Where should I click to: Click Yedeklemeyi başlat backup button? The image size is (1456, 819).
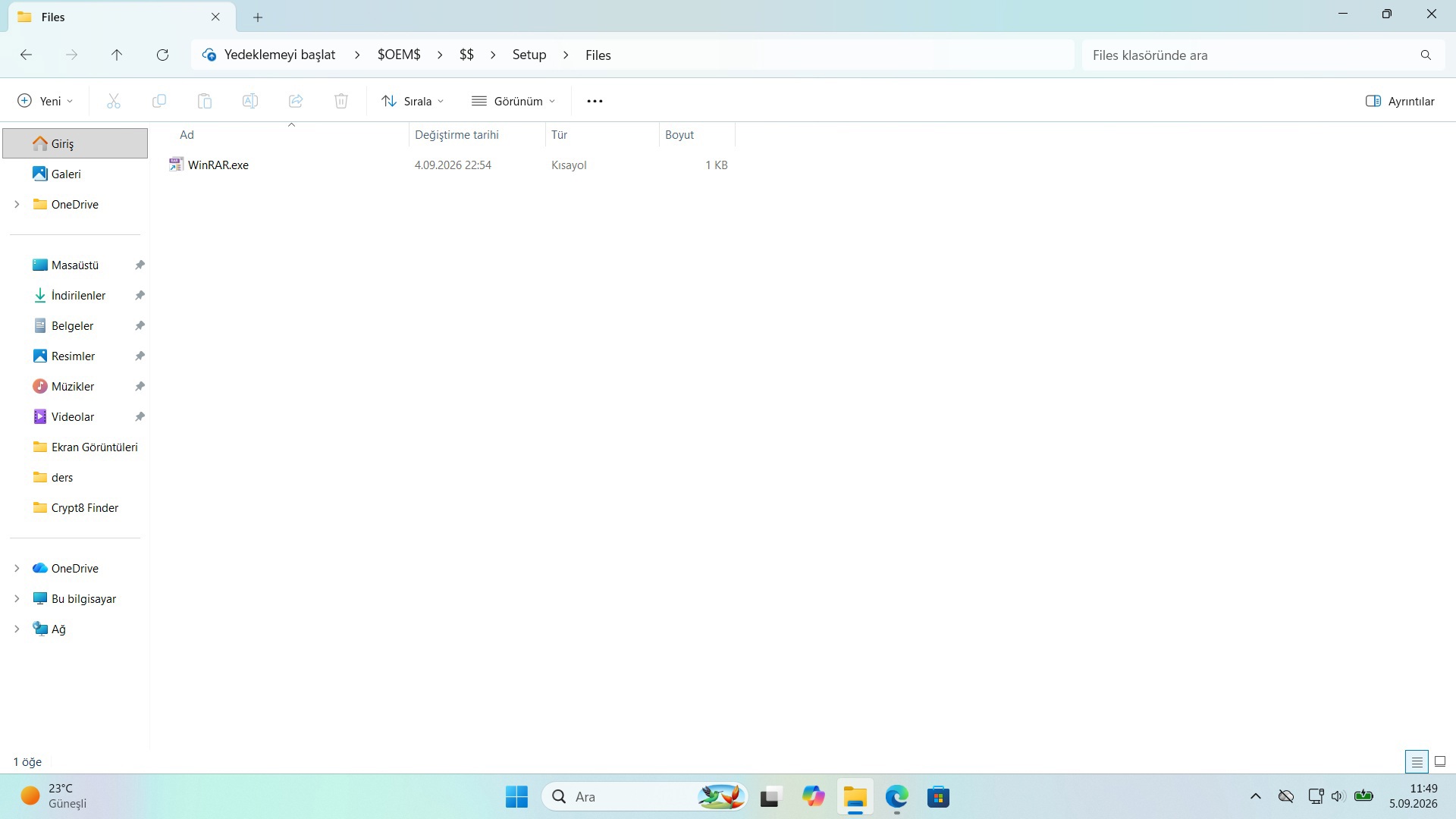pos(269,55)
